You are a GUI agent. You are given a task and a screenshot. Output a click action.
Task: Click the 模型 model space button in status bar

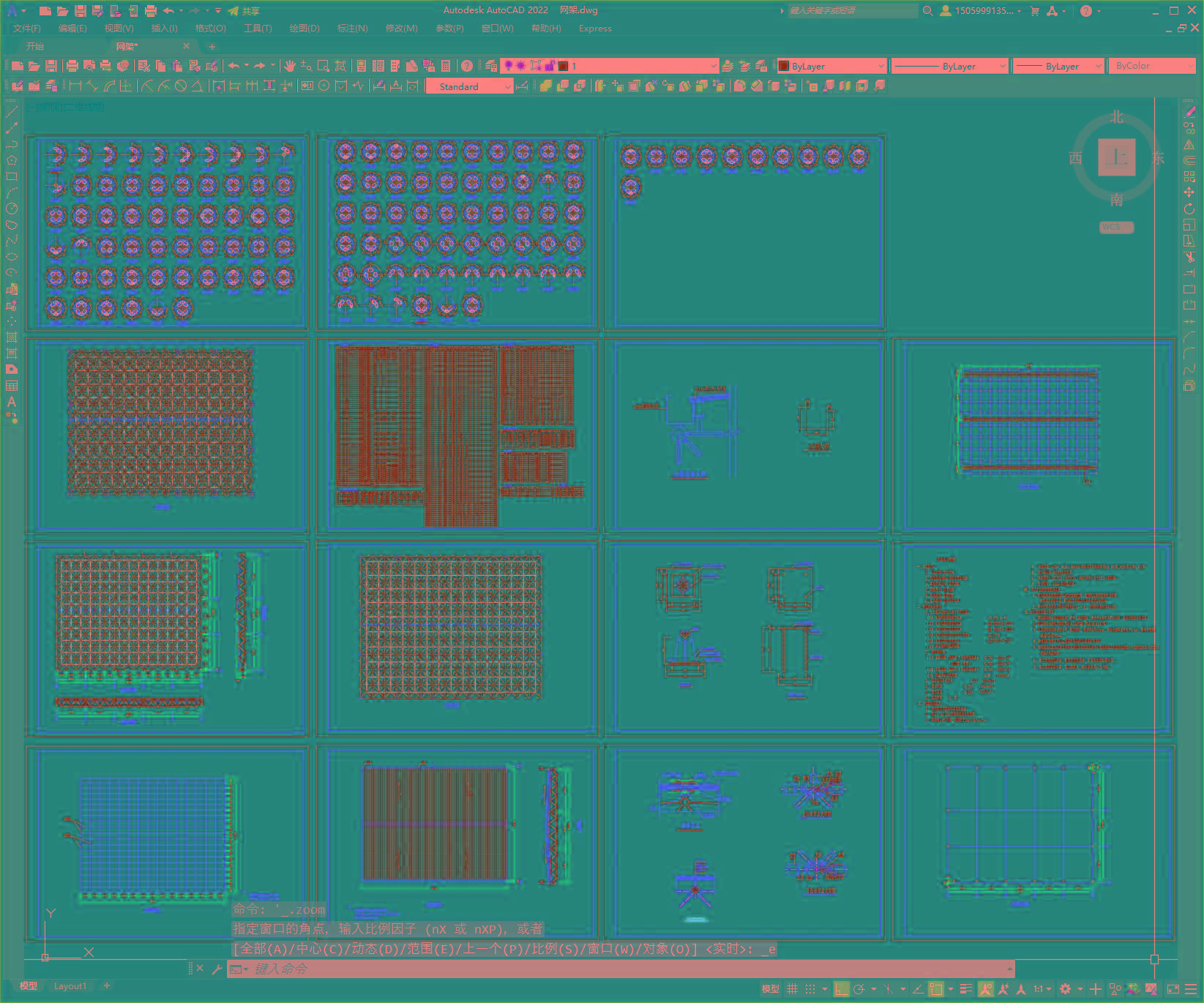(771, 989)
